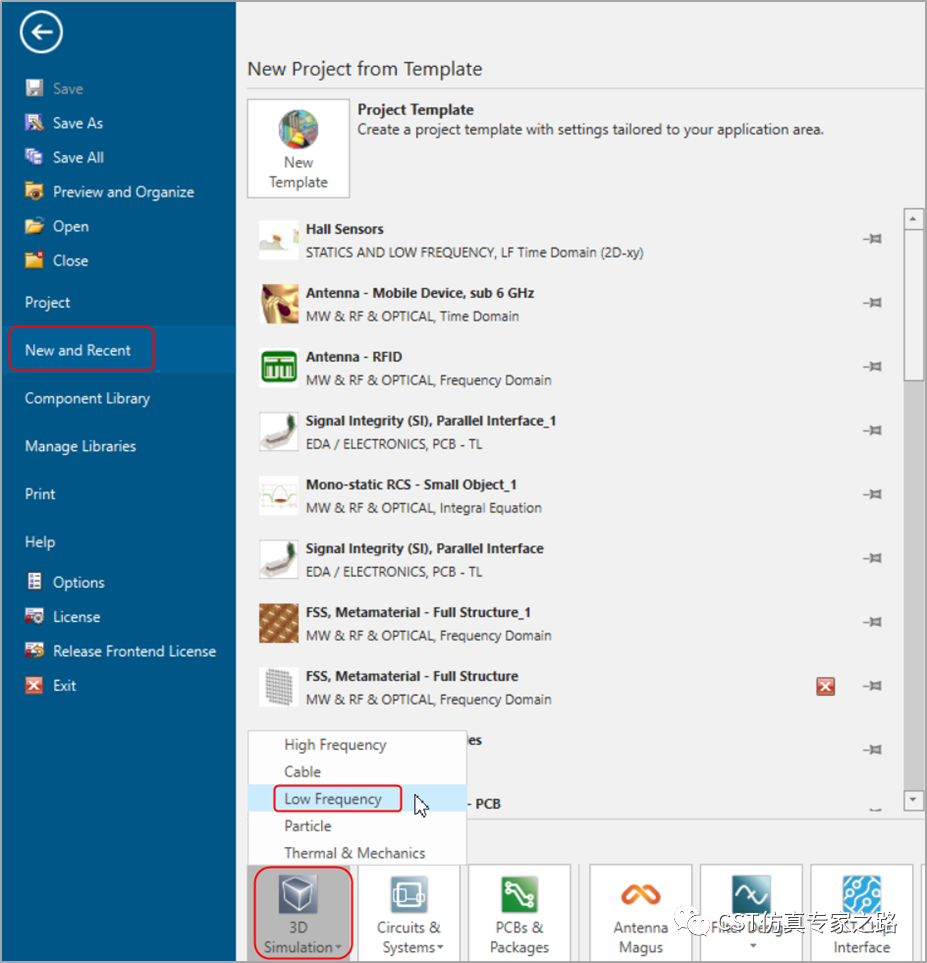Select 'Antenna - RFID' title text
The width and height of the screenshot is (927, 963).
(x=354, y=357)
